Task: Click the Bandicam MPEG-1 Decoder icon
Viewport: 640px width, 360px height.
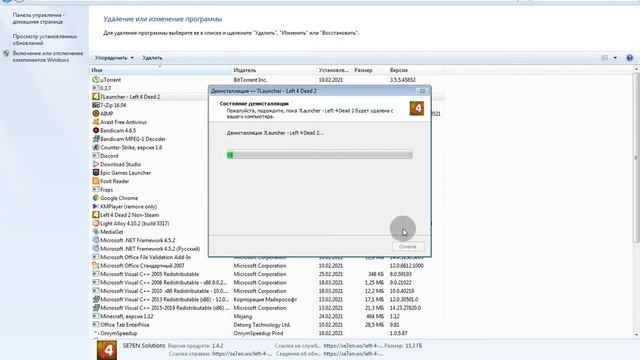Action: [96, 139]
